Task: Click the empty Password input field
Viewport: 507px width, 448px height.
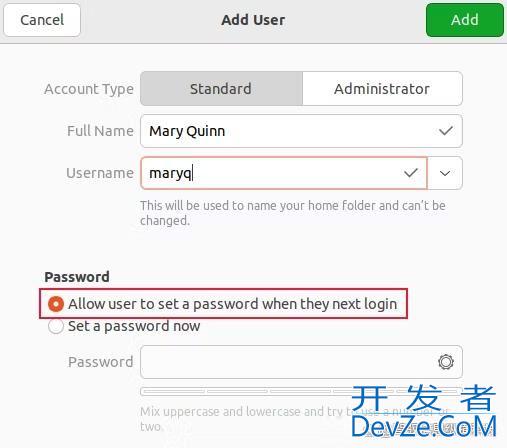Action: 301,362
